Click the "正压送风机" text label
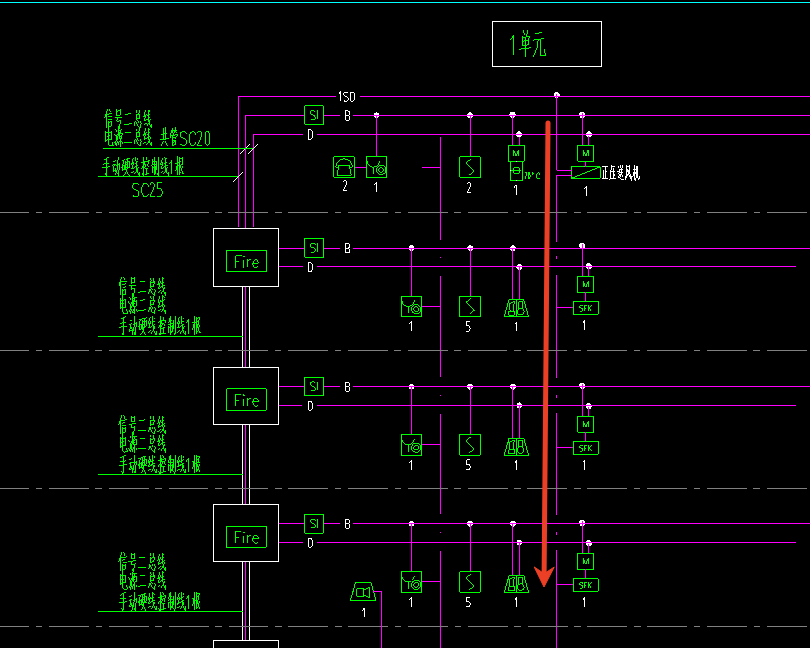 point(620,173)
